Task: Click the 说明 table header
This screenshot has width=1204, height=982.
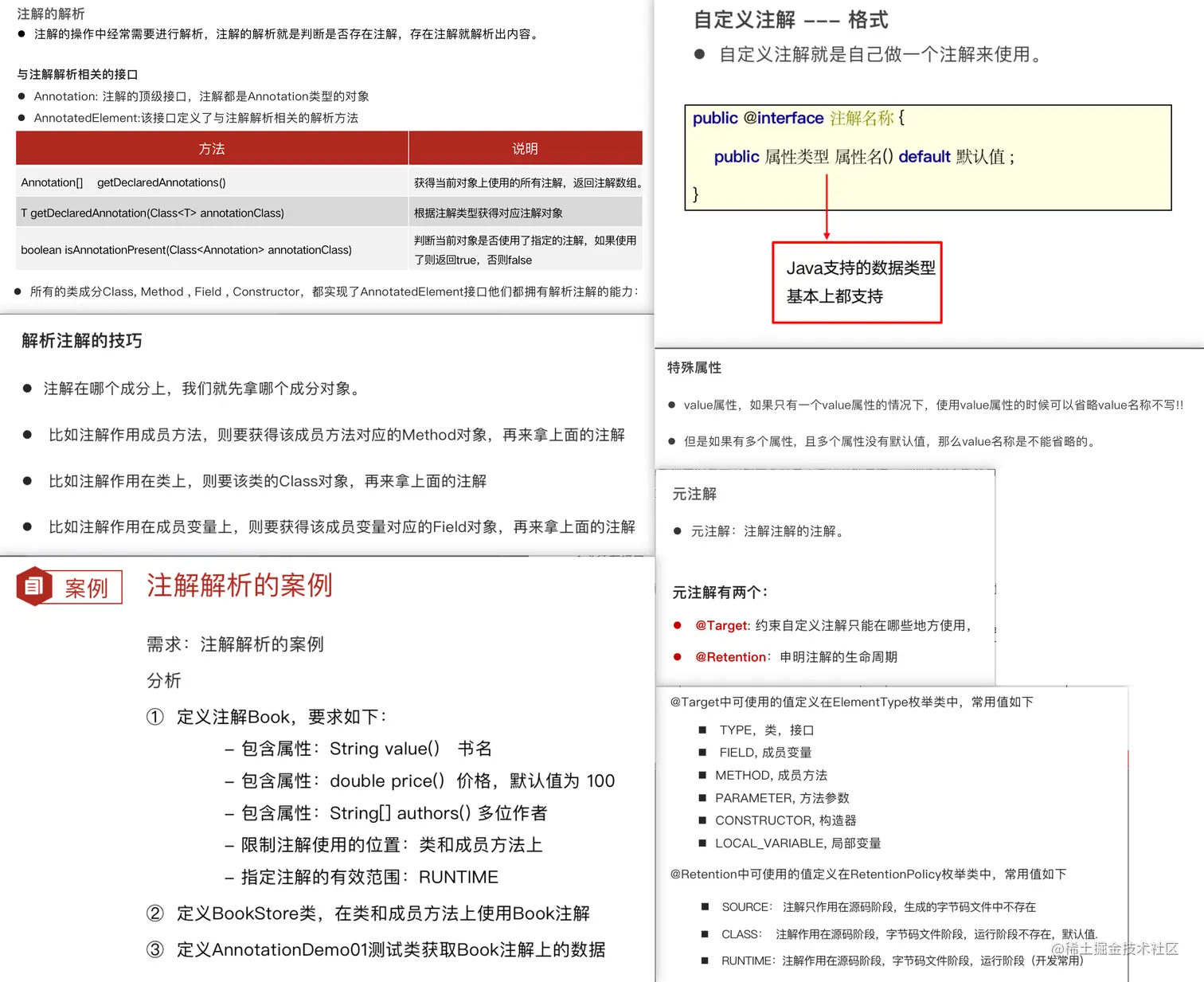Action: (x=526, y=148)
